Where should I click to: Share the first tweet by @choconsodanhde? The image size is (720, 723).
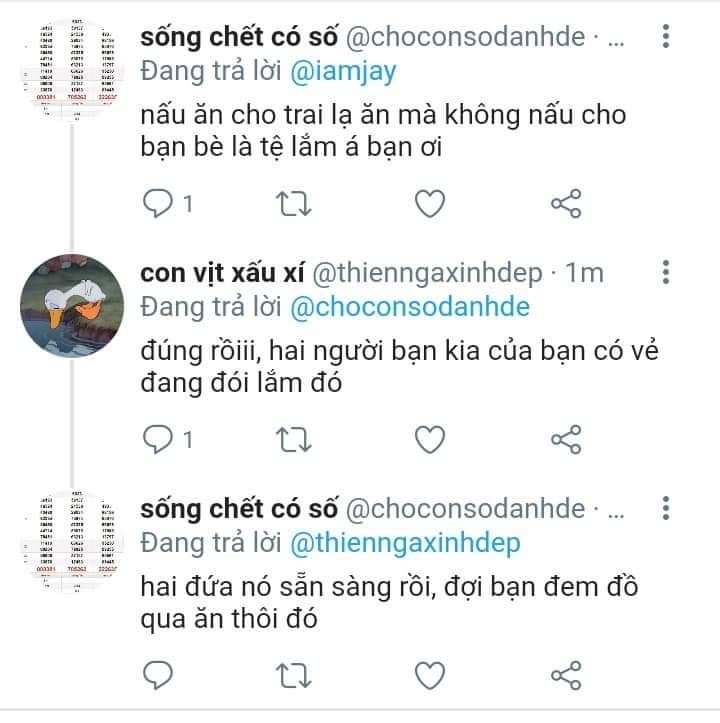pos(566,203)
